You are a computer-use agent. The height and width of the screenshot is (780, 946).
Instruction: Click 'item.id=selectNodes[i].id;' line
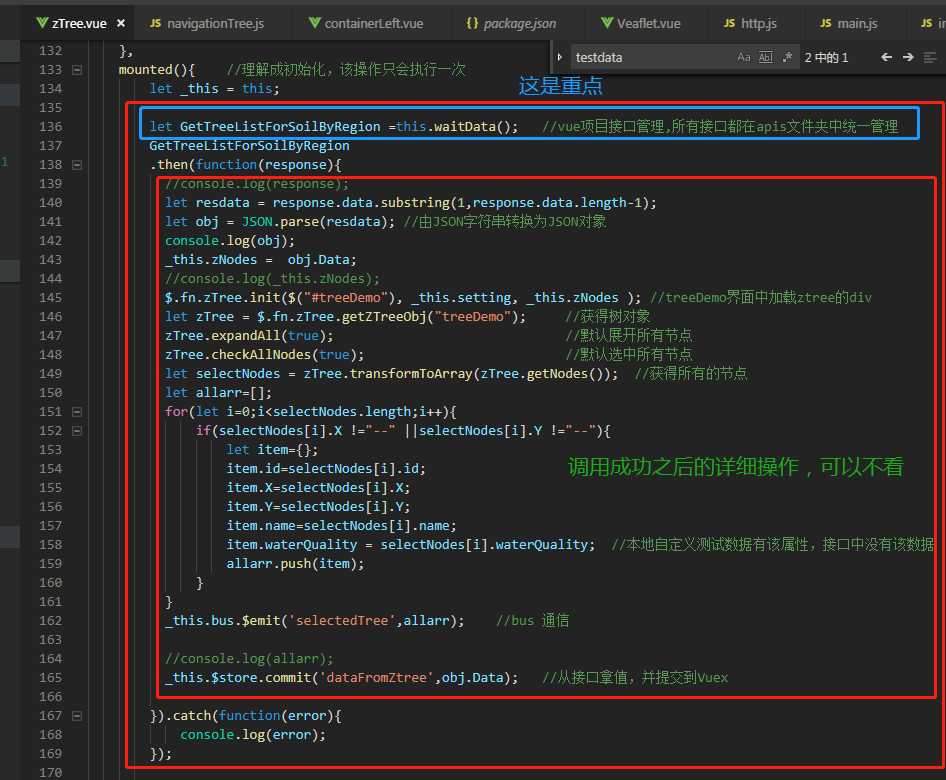(x=326, y=469)
